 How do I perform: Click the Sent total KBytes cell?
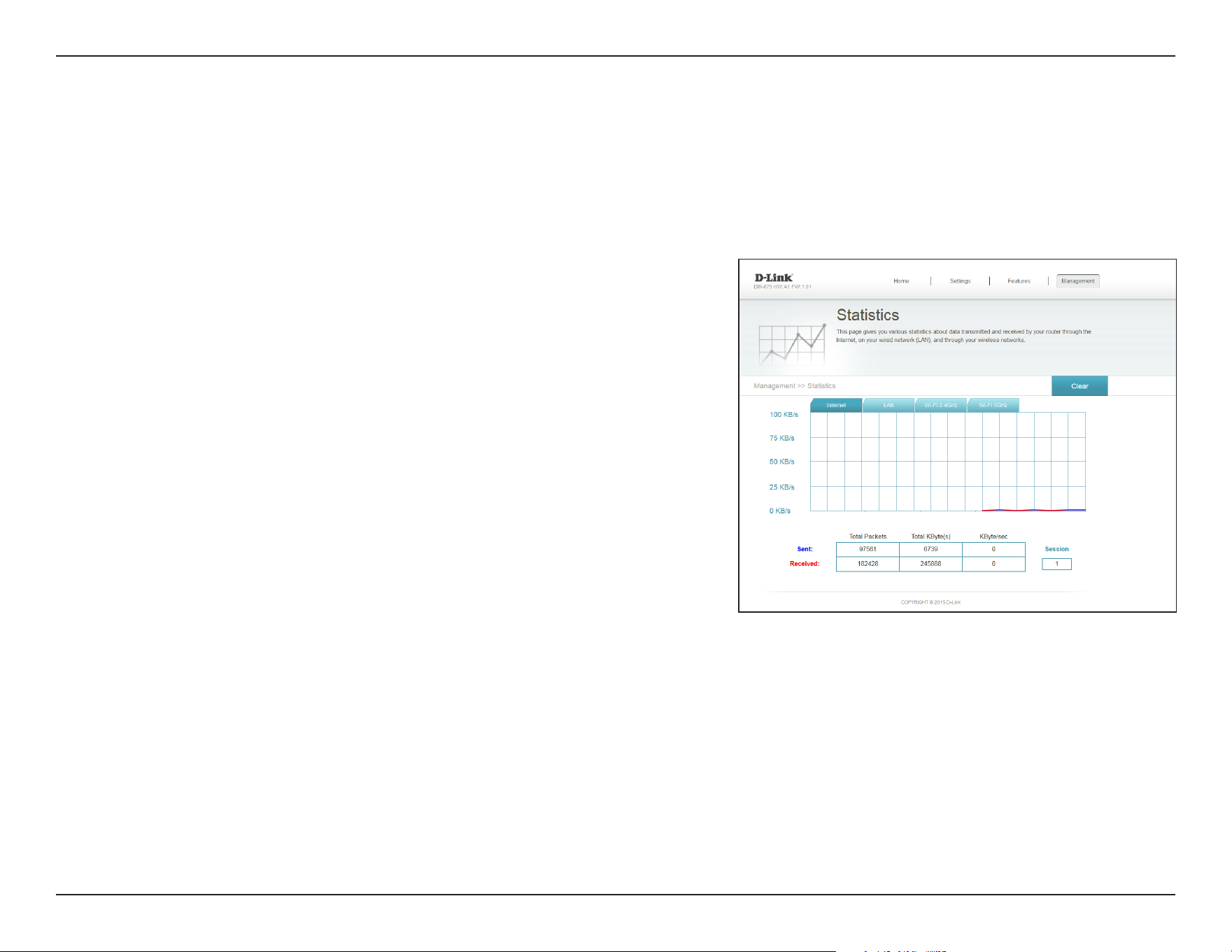click(x=930, y=550)
